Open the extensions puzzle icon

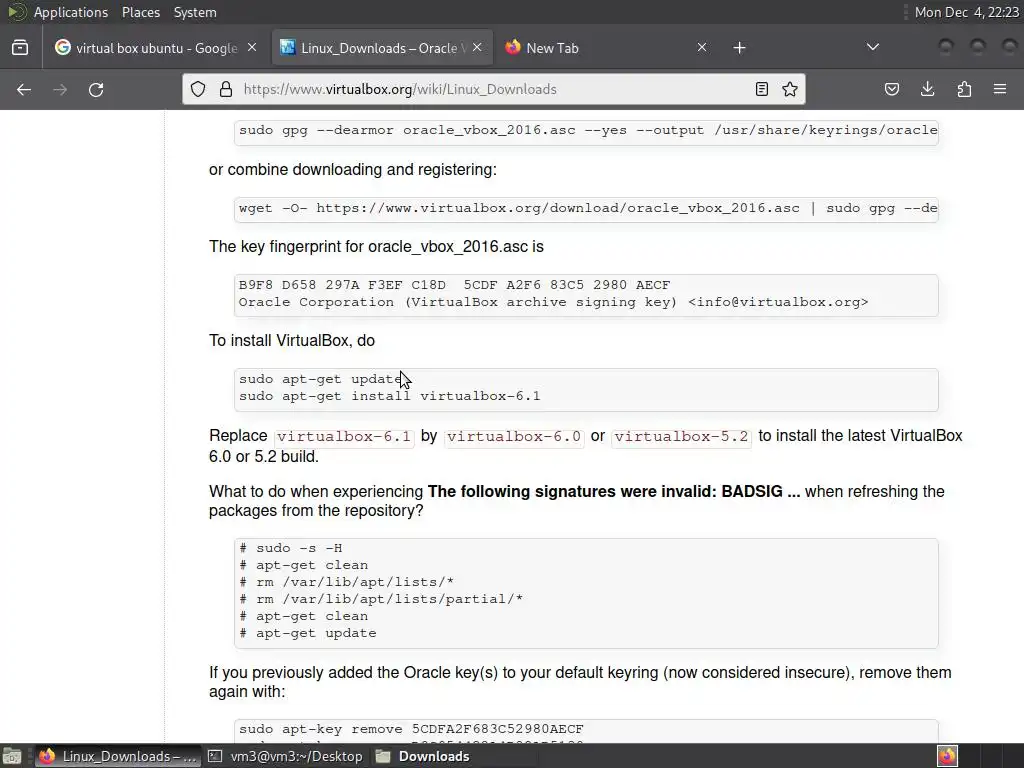pyautogui.click(x=964, y=89)
